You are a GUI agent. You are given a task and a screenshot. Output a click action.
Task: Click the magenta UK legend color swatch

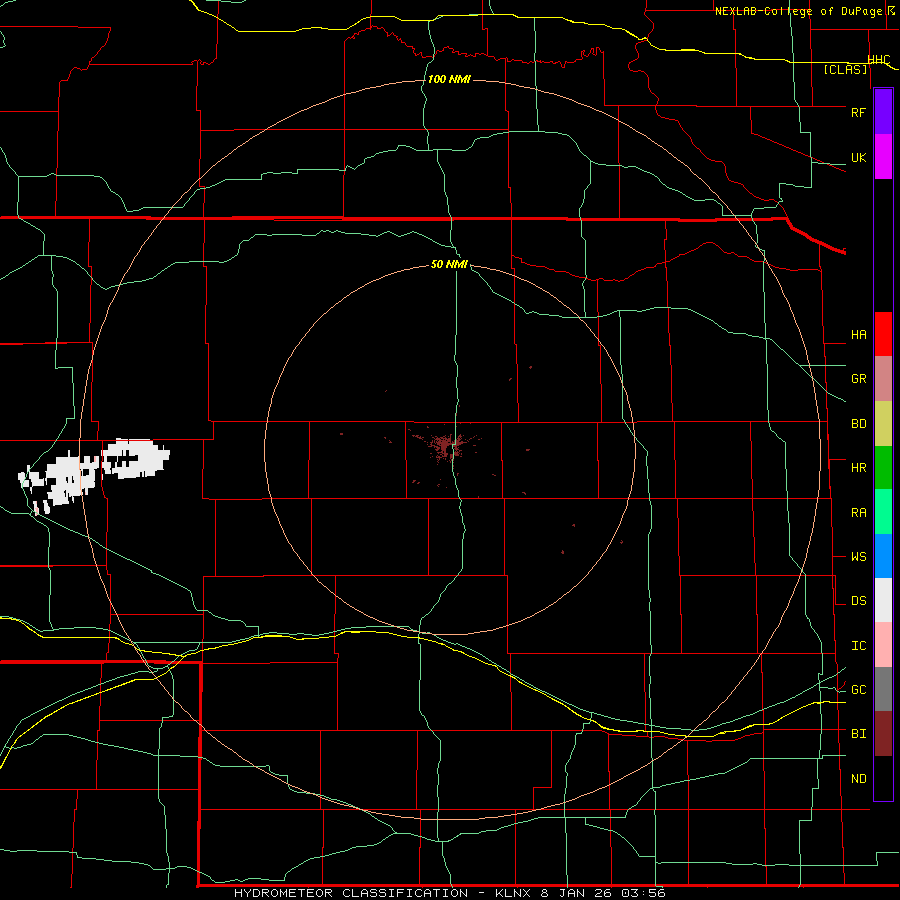pyautogui.click(x=883, y=156)
